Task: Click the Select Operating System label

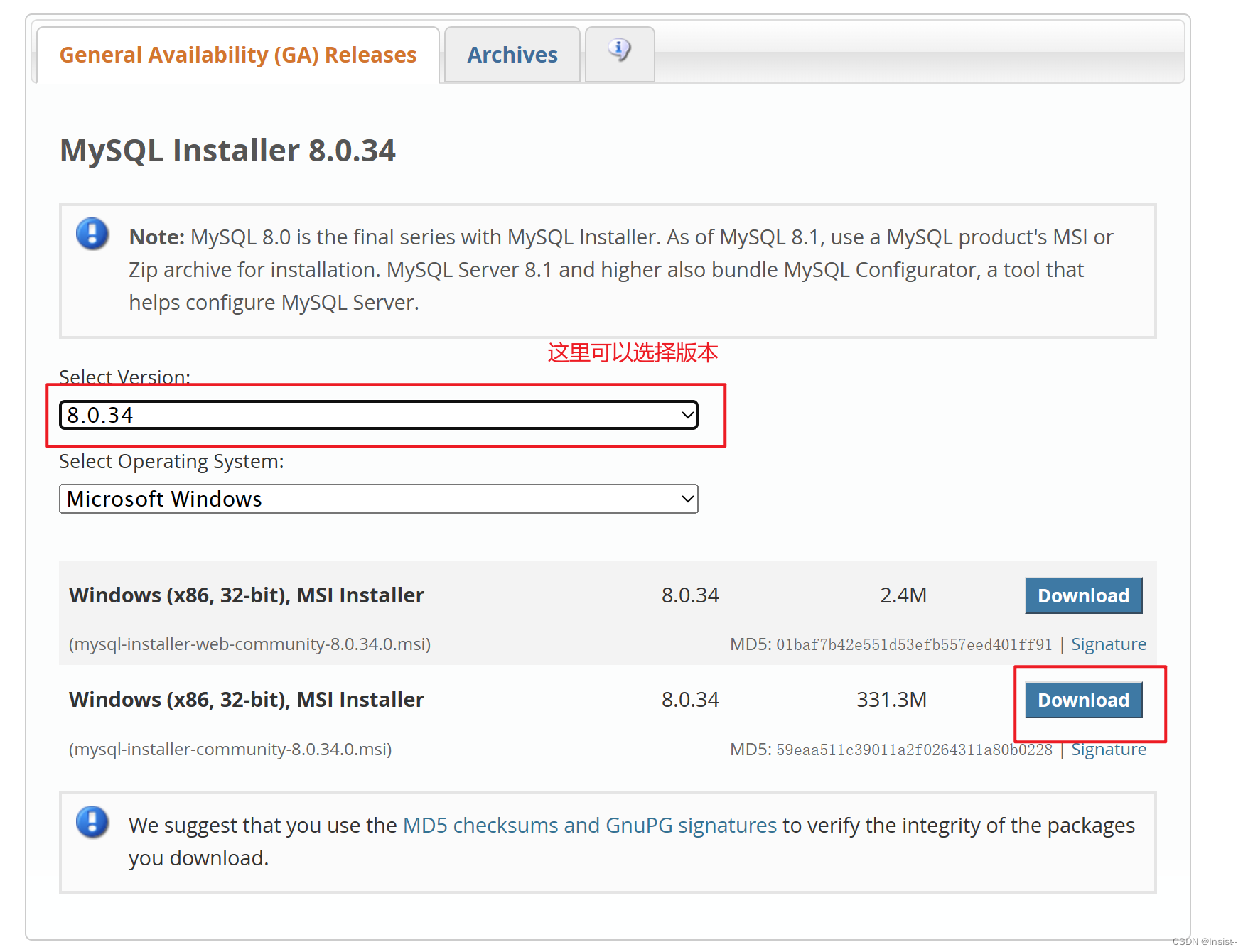Action: coord(171,461)
